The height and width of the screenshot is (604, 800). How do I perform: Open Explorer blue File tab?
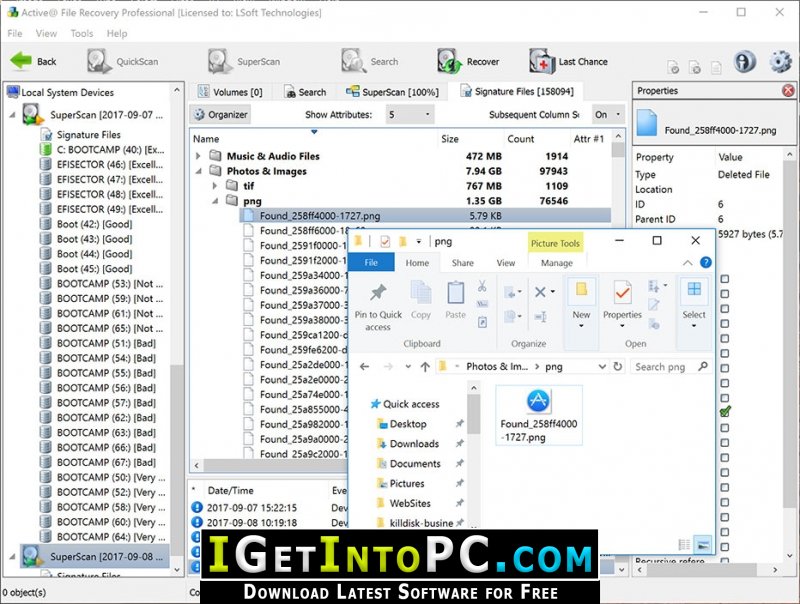[371, 262]
